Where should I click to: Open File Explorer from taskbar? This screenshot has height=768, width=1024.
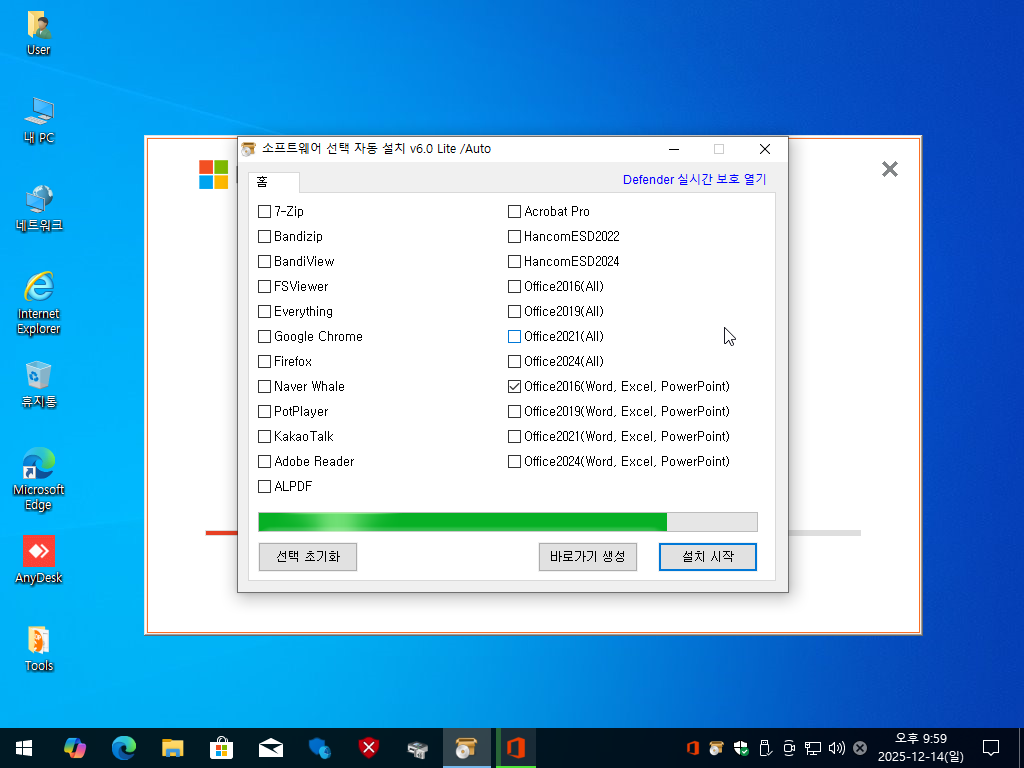(172, 748)
